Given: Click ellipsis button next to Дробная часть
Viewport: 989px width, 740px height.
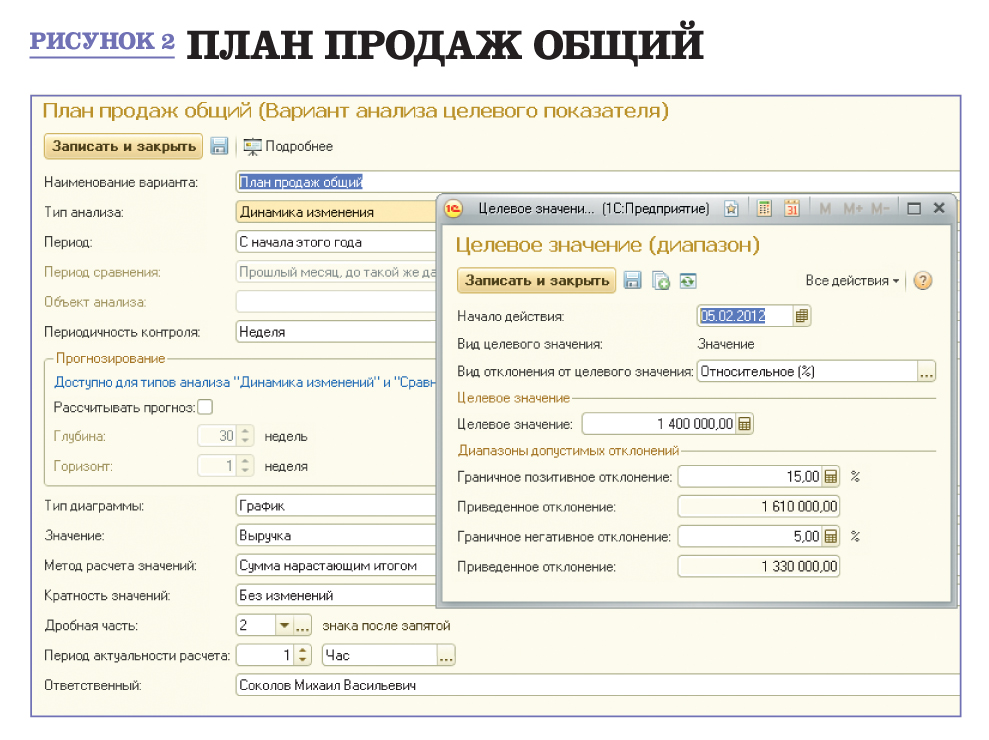Looking at the screenshot, I should 303,625.
